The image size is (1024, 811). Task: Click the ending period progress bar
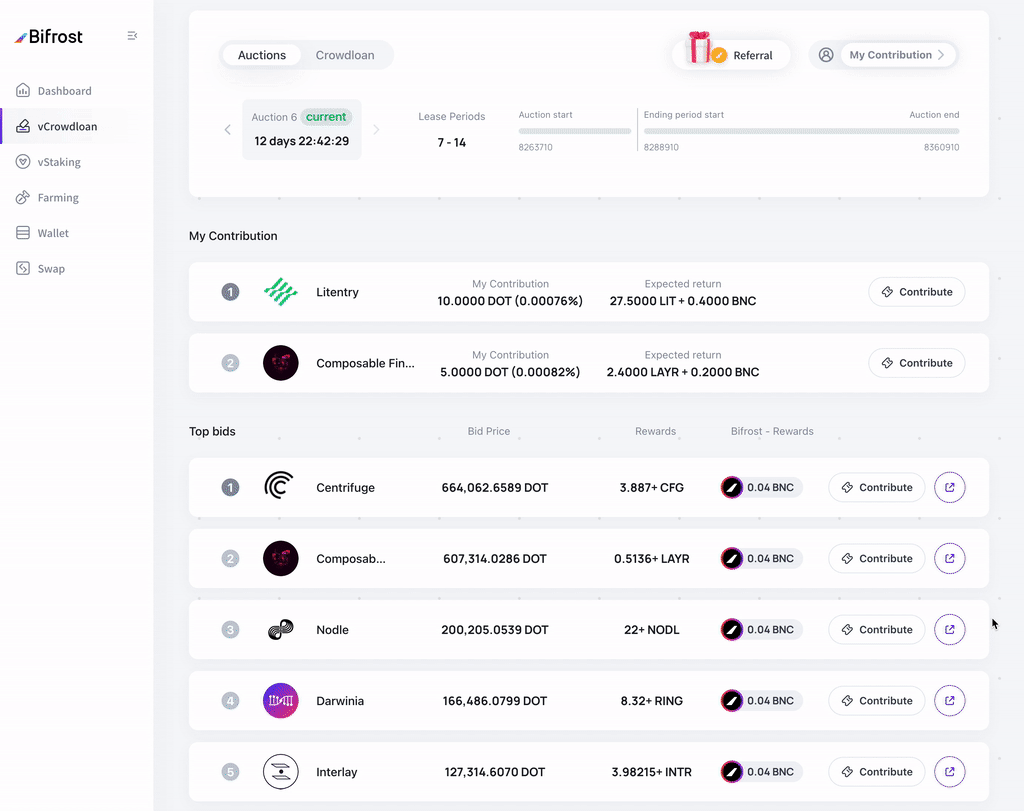pyautogui.click(x=801, y=131)
